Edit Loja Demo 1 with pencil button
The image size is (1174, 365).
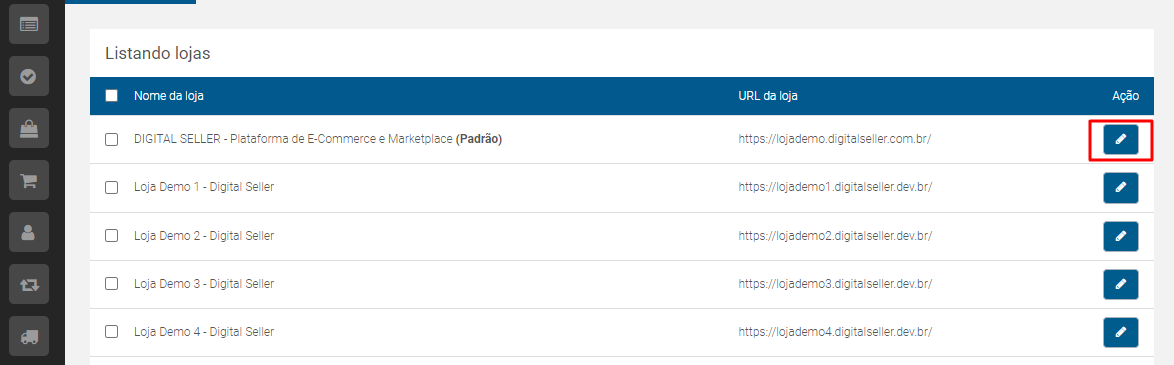click(x=1120, y=188)
